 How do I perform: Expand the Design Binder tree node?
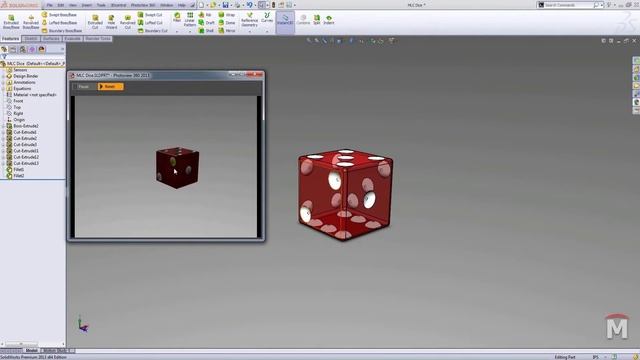point(4,76)
